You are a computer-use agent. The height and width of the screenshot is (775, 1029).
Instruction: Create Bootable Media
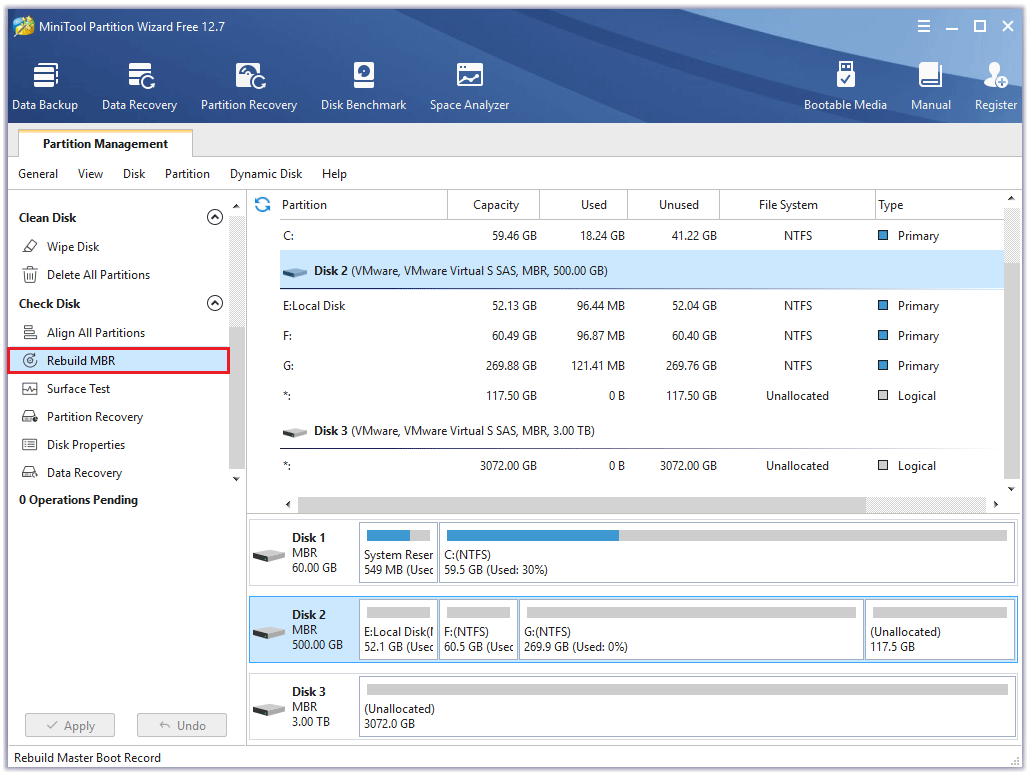click(x=845, y=87)
